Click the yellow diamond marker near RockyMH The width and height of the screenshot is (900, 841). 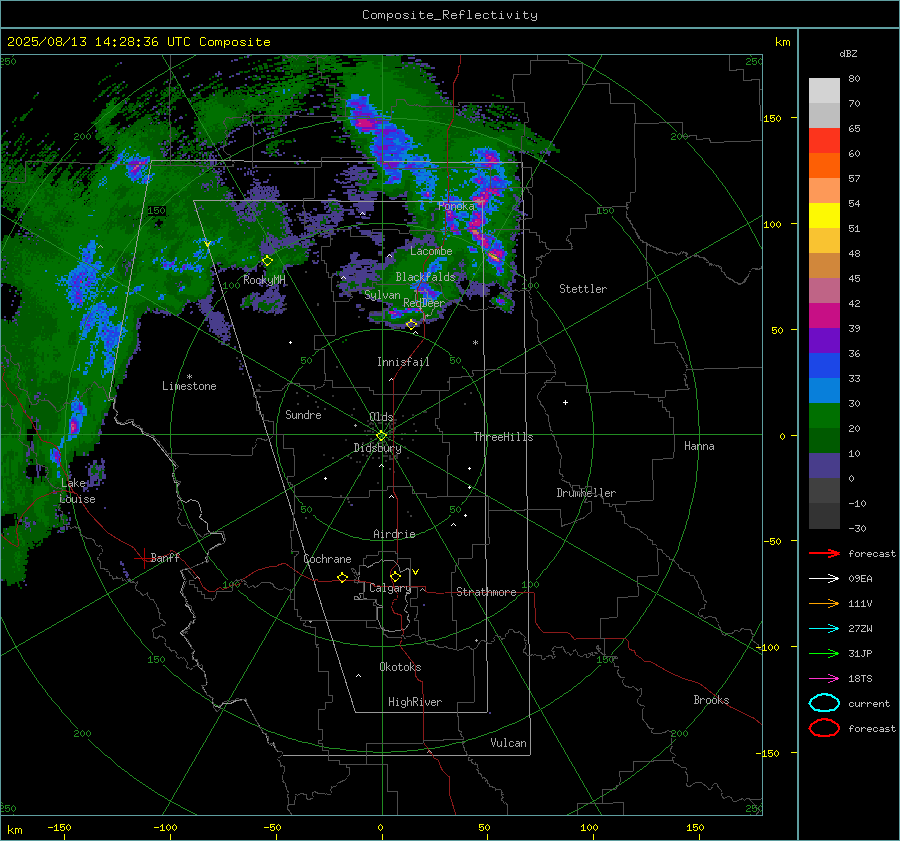(267, 261)
